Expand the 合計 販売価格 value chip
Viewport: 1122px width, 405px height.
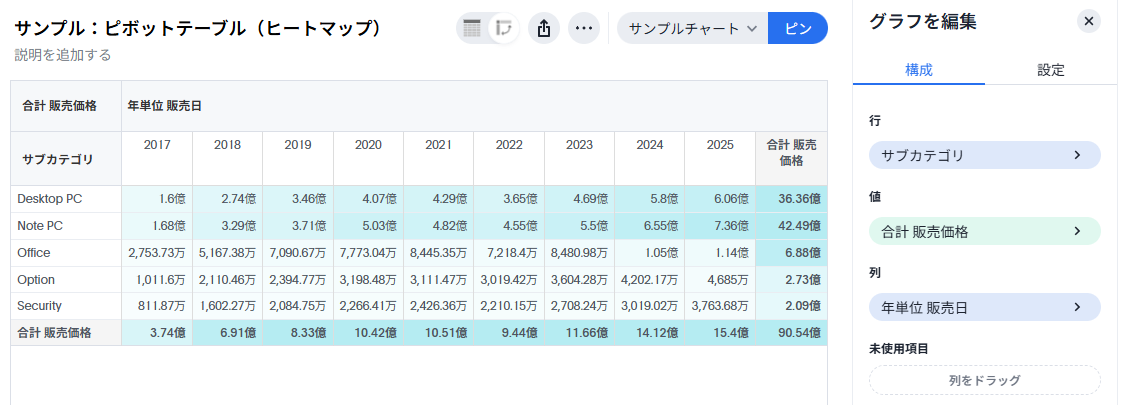984,231
